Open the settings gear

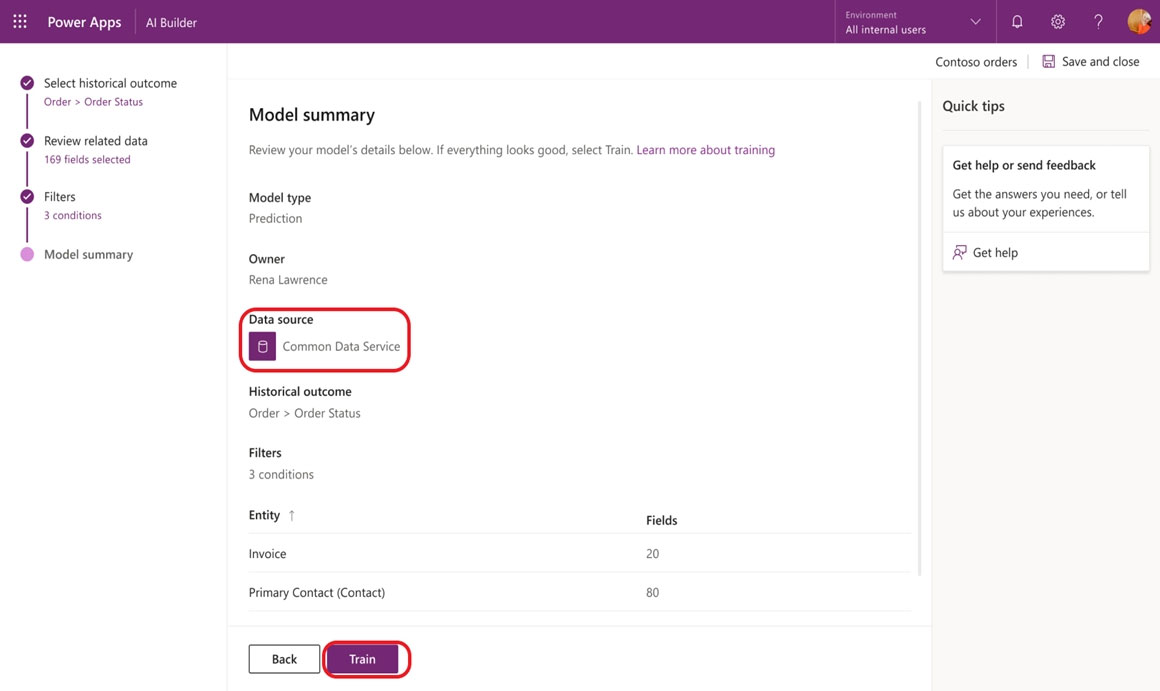(1057, 21)
